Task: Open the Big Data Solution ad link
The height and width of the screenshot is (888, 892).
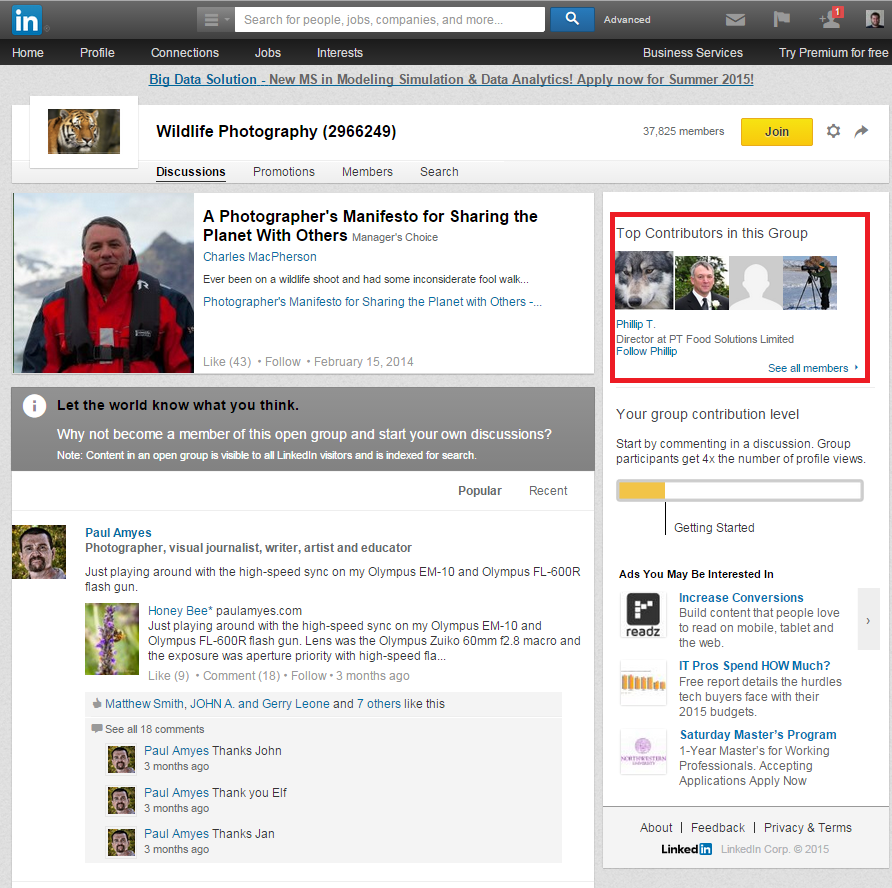Action: coord(451,80)
